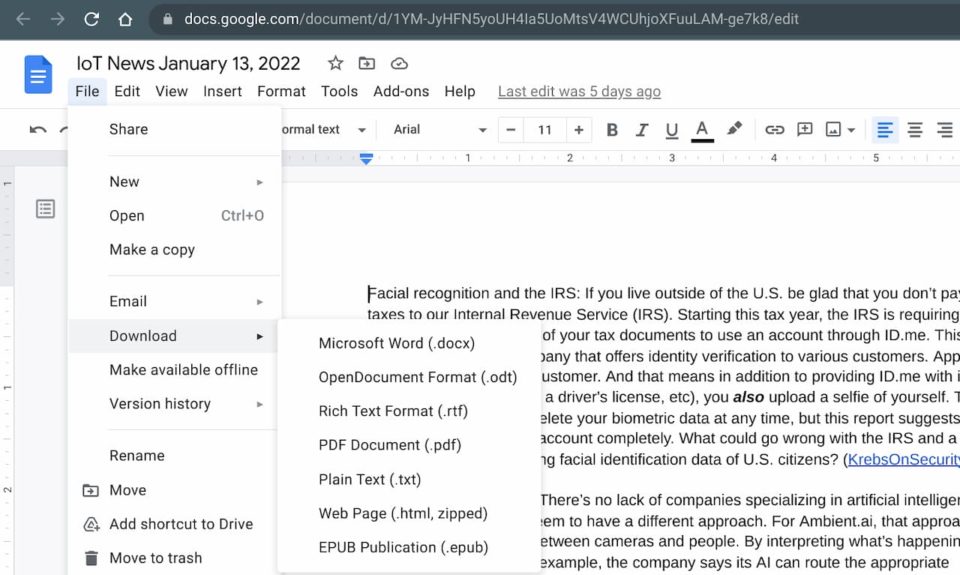Open the Google Docs home icon
Viewport: 960px width, 575px height.
pyautogui.click(x=38, y=75)
